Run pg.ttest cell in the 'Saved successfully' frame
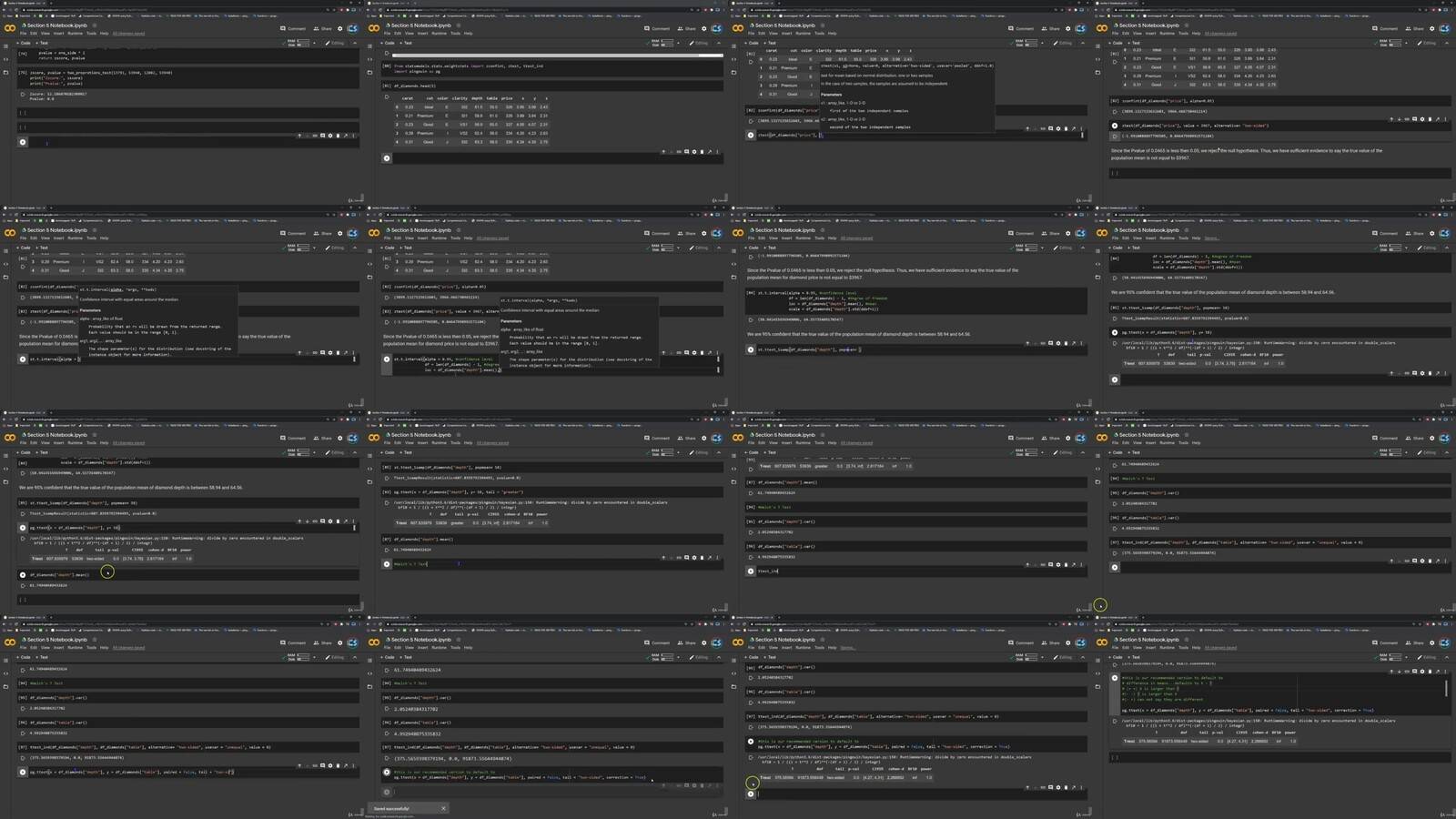 [387, 773]
